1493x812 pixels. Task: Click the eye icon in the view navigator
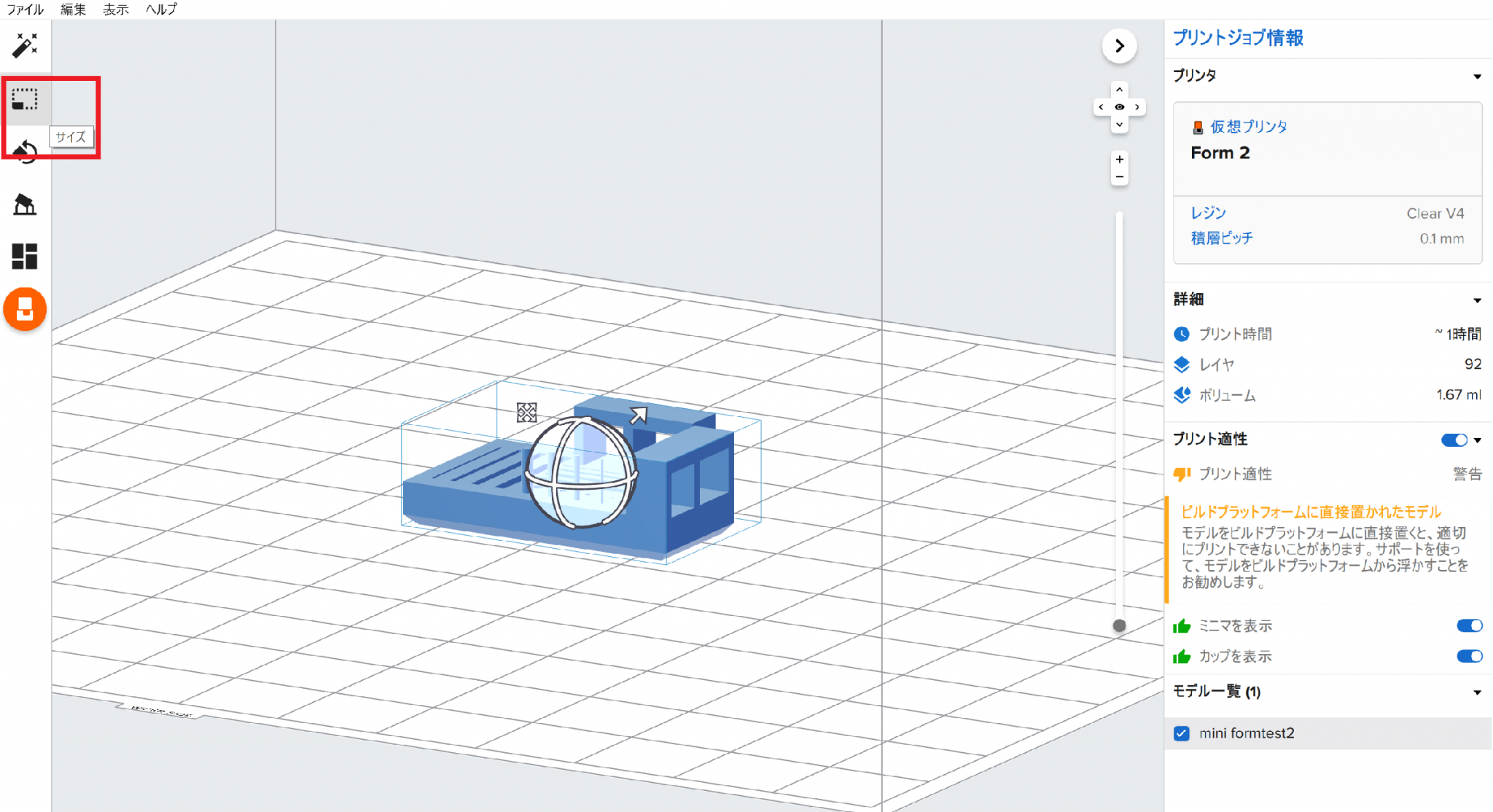pyautogui.click(x=1119, y=106)
